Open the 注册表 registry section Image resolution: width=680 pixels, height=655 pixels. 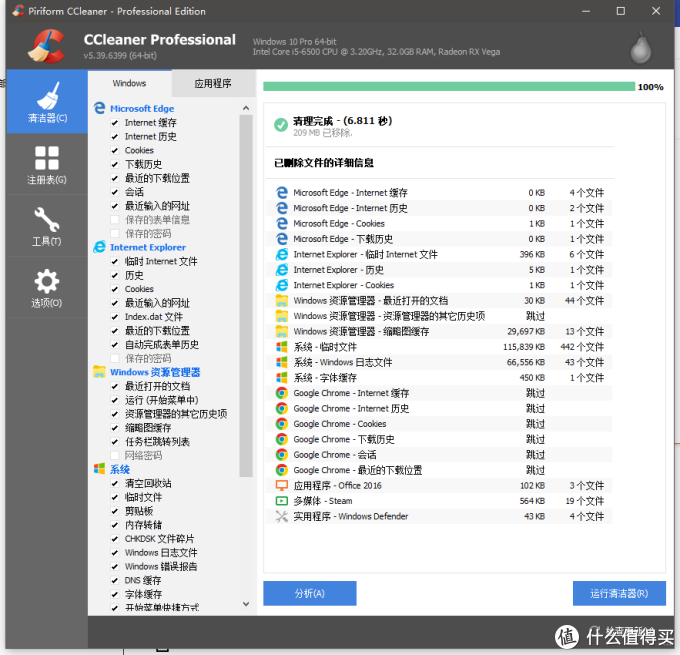(47, 164)
